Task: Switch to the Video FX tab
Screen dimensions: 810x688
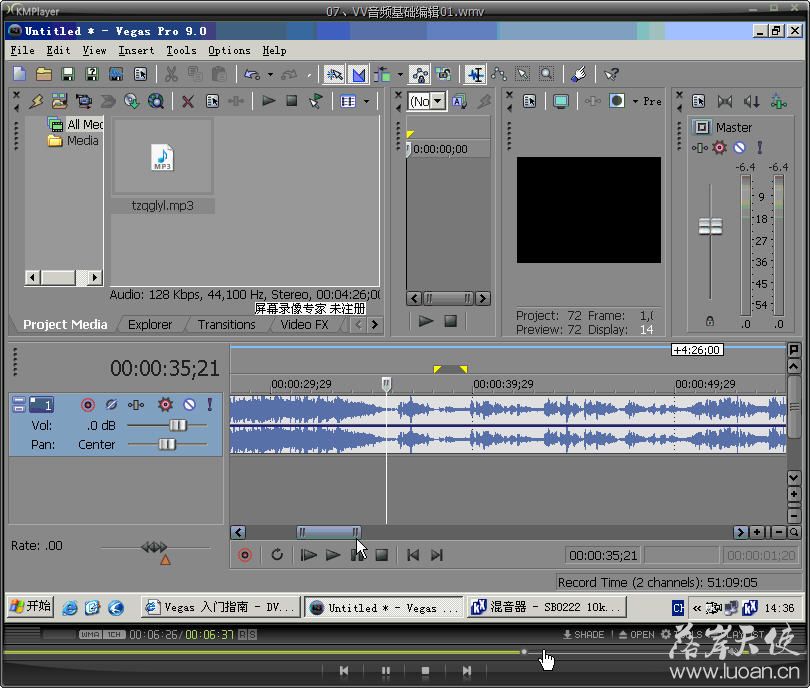Action: (304, 325)
